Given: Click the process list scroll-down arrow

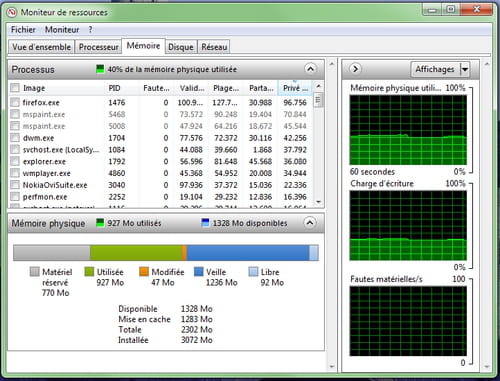Looking at the screenshot, I should (x=318, y=202).
